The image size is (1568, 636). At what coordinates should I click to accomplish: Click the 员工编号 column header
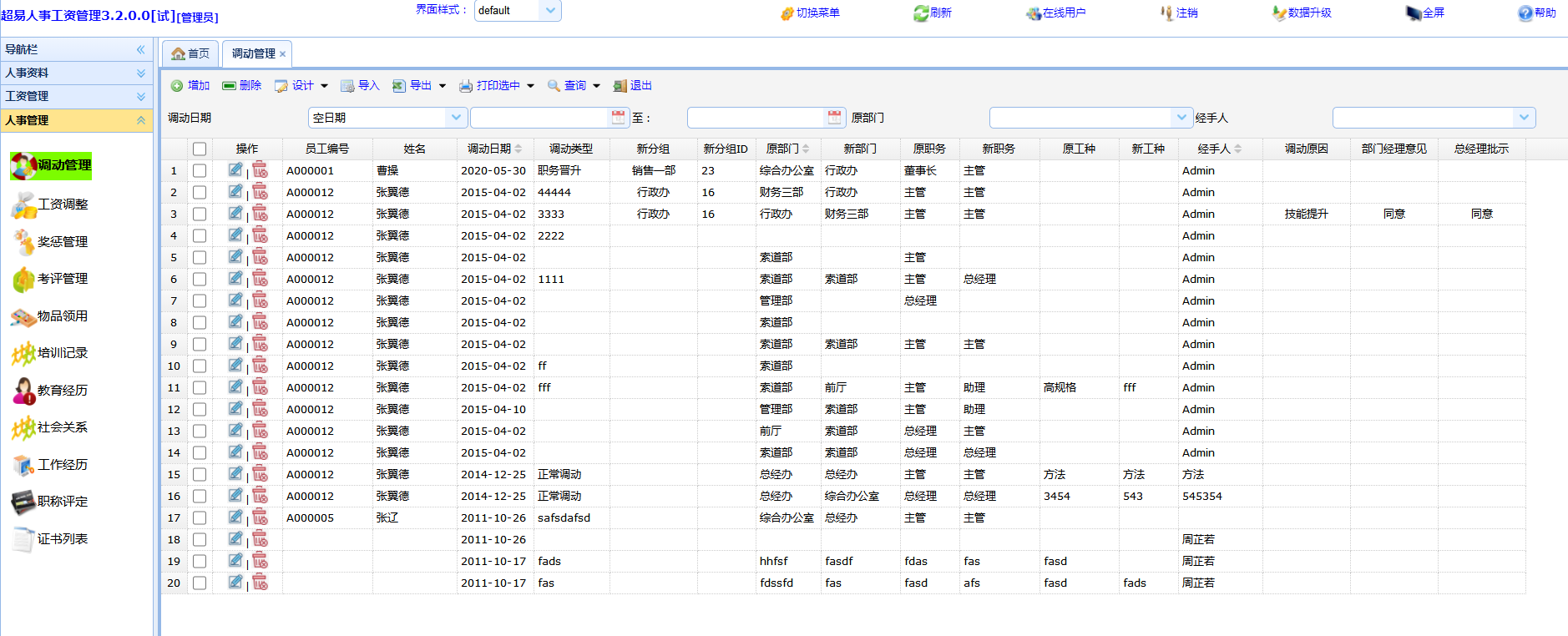(327, 149)
